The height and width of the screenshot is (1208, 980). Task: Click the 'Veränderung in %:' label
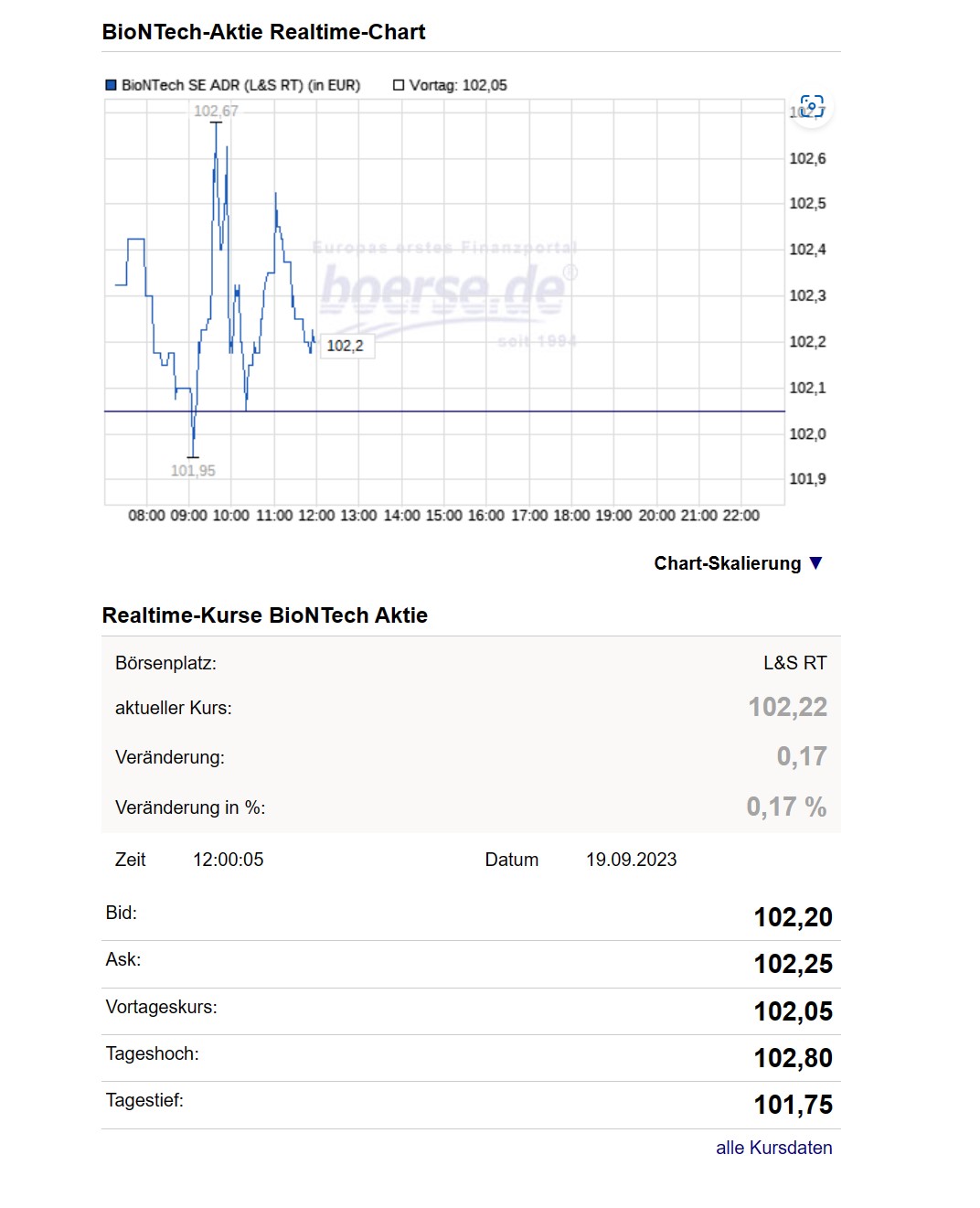point(190,807)
